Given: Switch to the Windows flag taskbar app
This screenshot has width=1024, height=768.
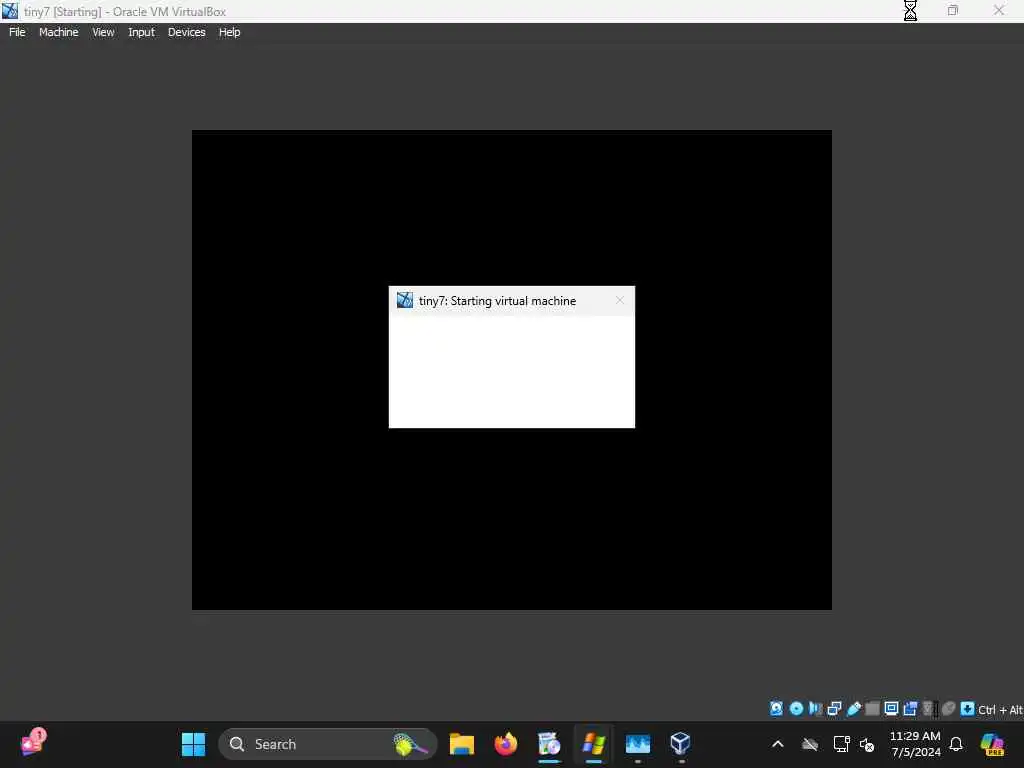Looking at the screenshot, I should click(594, 744).
